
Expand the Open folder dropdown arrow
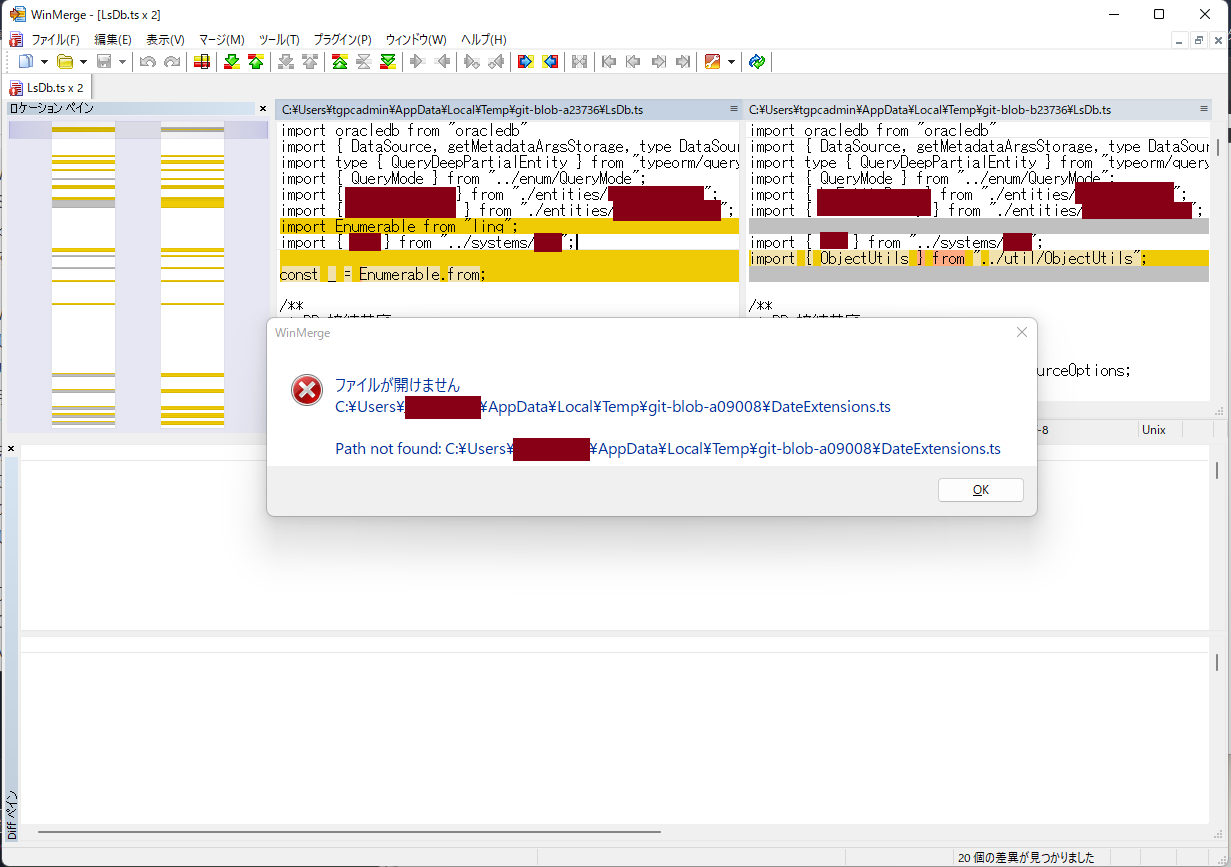pos(83,62)
